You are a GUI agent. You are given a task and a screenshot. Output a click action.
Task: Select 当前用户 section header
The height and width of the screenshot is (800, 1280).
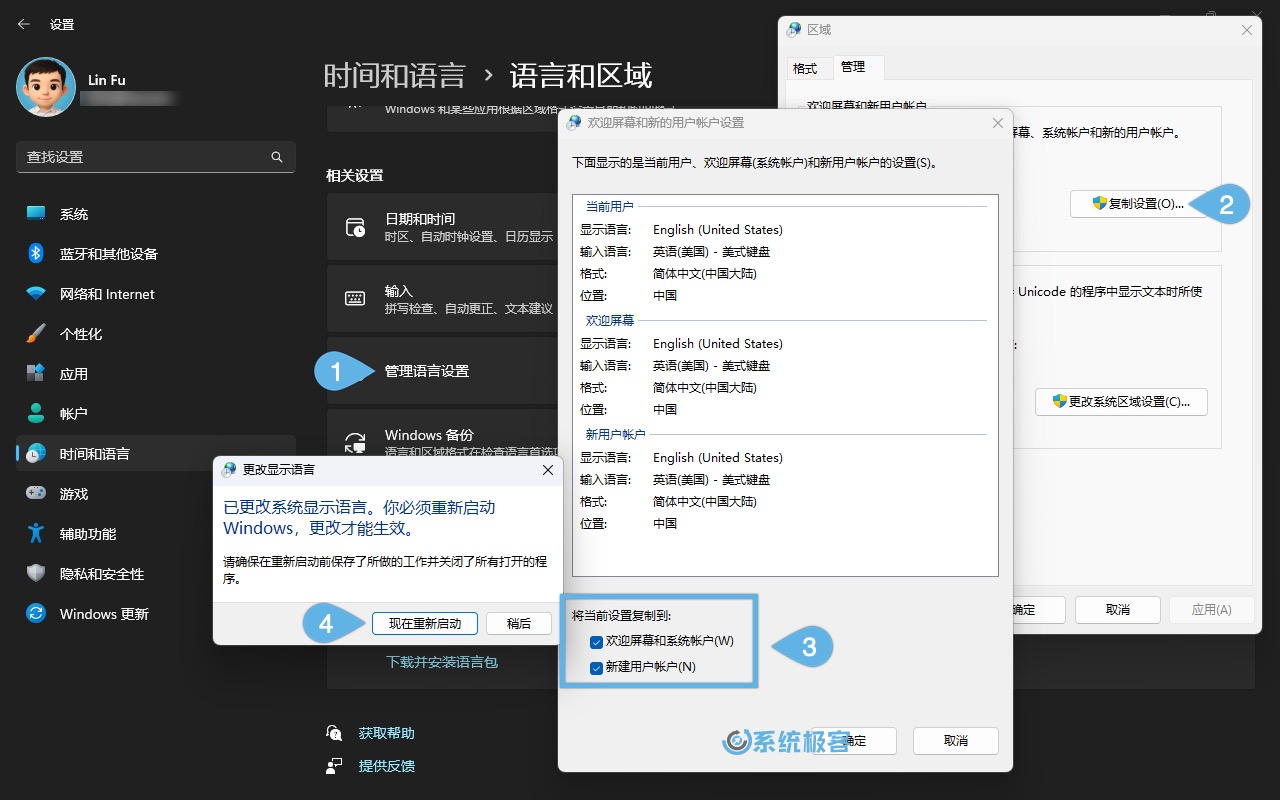pos(610,206)
